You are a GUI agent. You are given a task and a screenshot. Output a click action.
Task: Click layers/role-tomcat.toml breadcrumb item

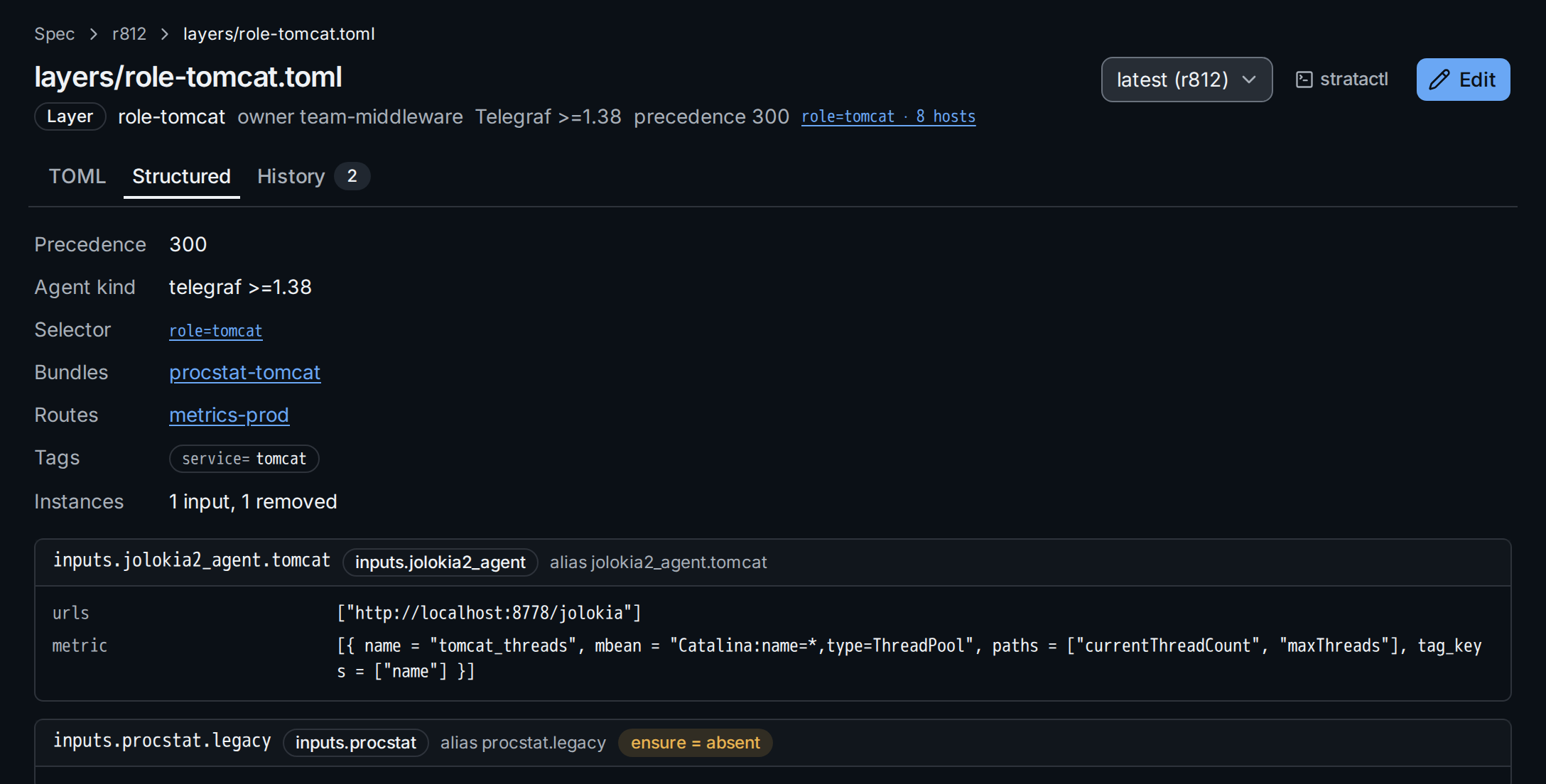pyautogui.click(x=279, y=34)
